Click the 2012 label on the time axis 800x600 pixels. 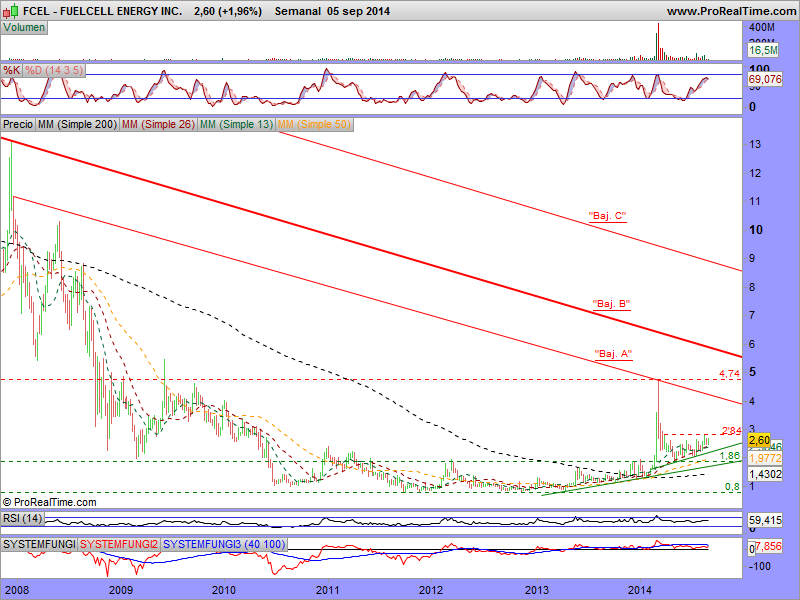431,590
